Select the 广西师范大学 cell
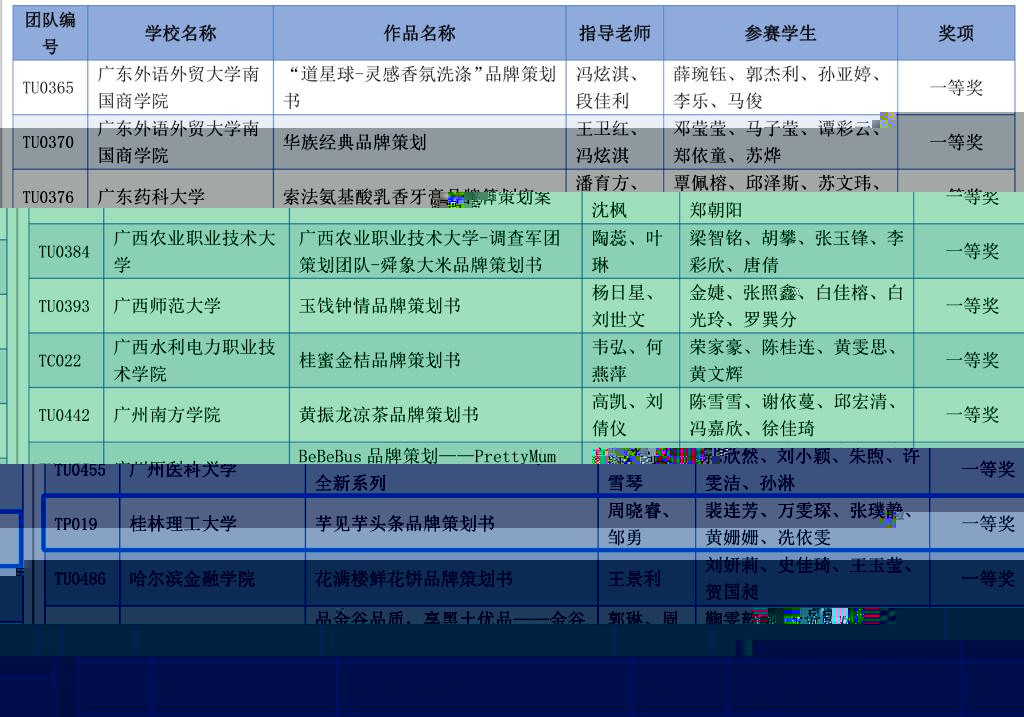This screenshot has width=1024, height=717. [x=196, y=306]
